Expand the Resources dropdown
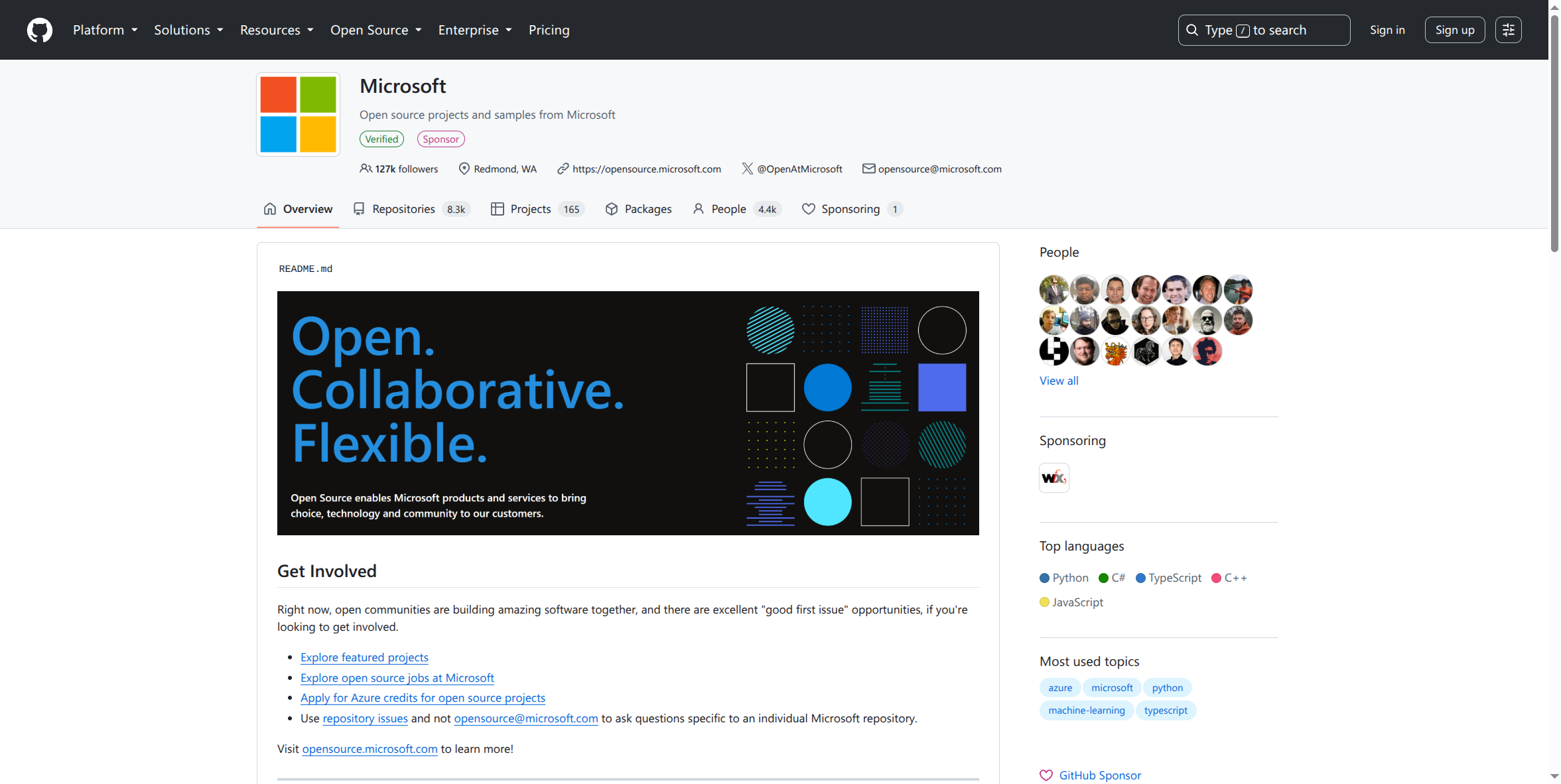 (277, 30)
